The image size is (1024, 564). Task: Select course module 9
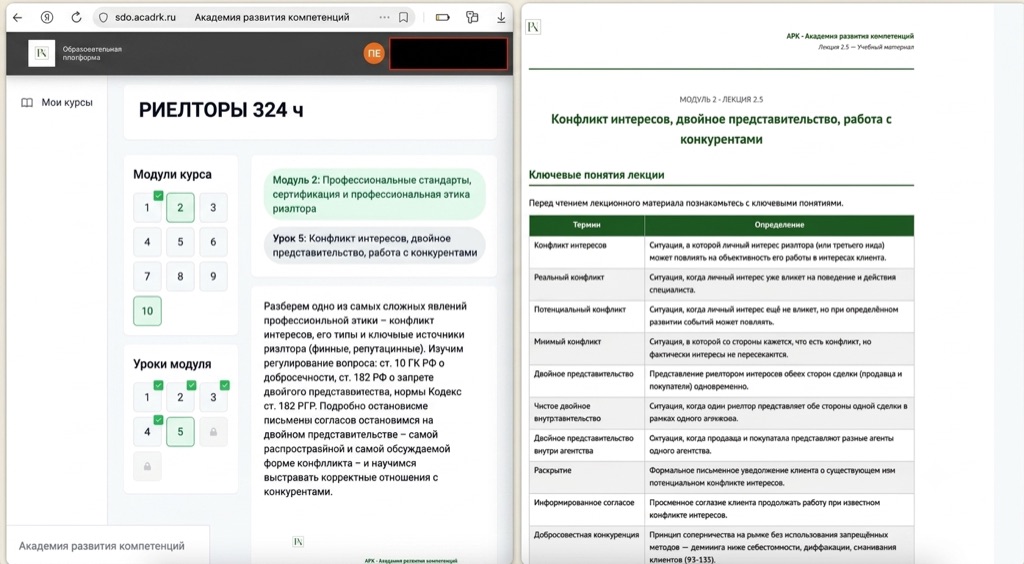click(x=214, y=277)
